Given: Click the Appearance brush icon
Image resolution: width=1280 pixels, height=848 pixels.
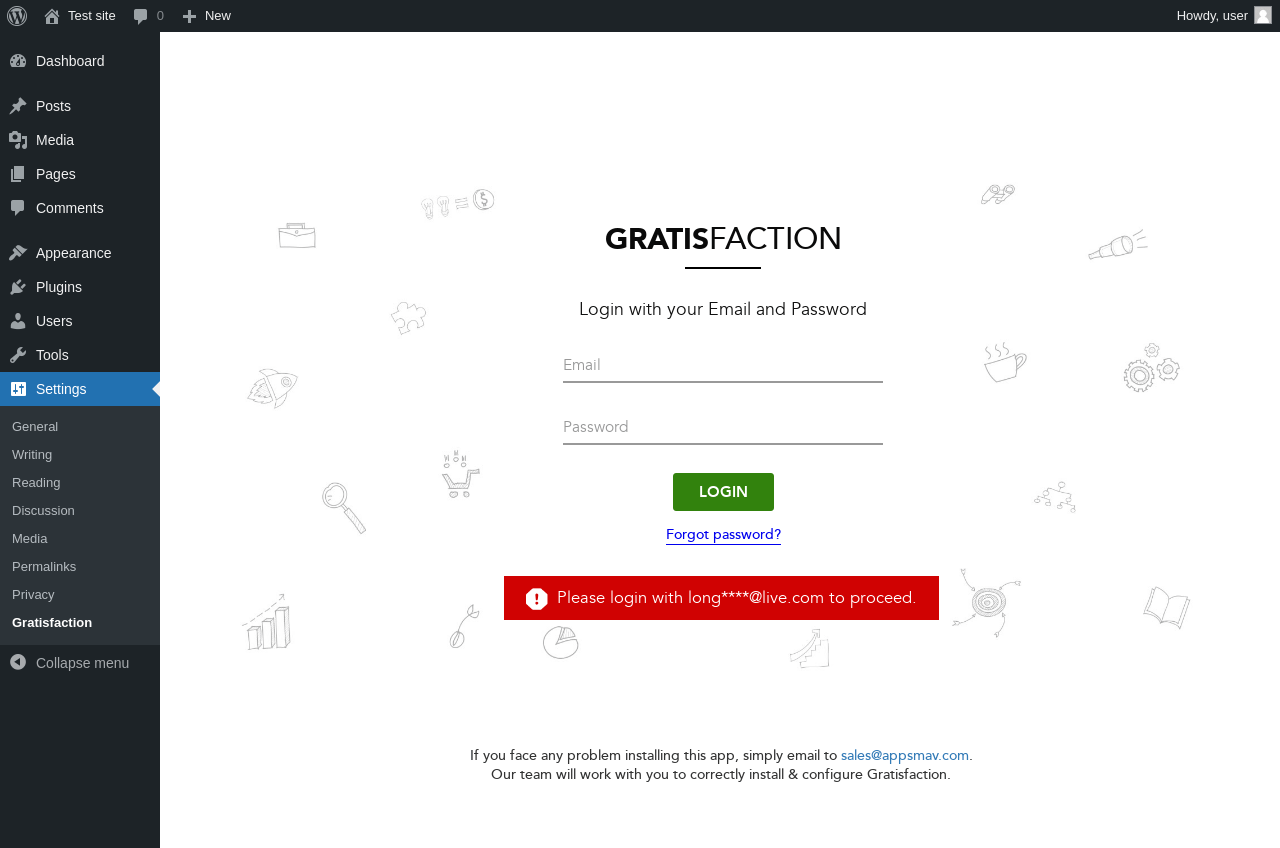Looking at the screenshot, I should [x=18, y=253].
